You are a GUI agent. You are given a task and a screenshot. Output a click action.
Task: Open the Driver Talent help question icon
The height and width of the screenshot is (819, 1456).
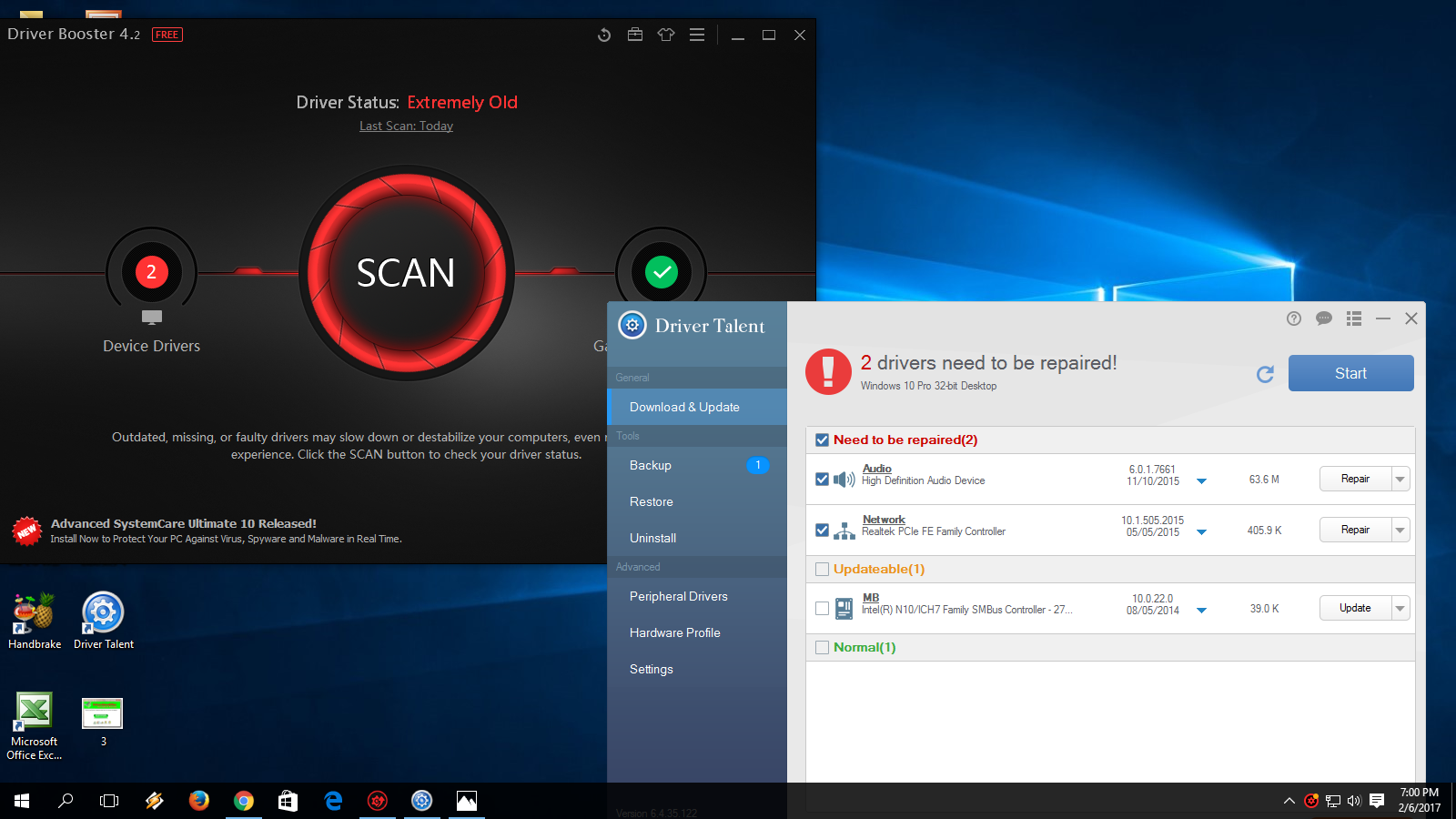[x=1294, y=318]
